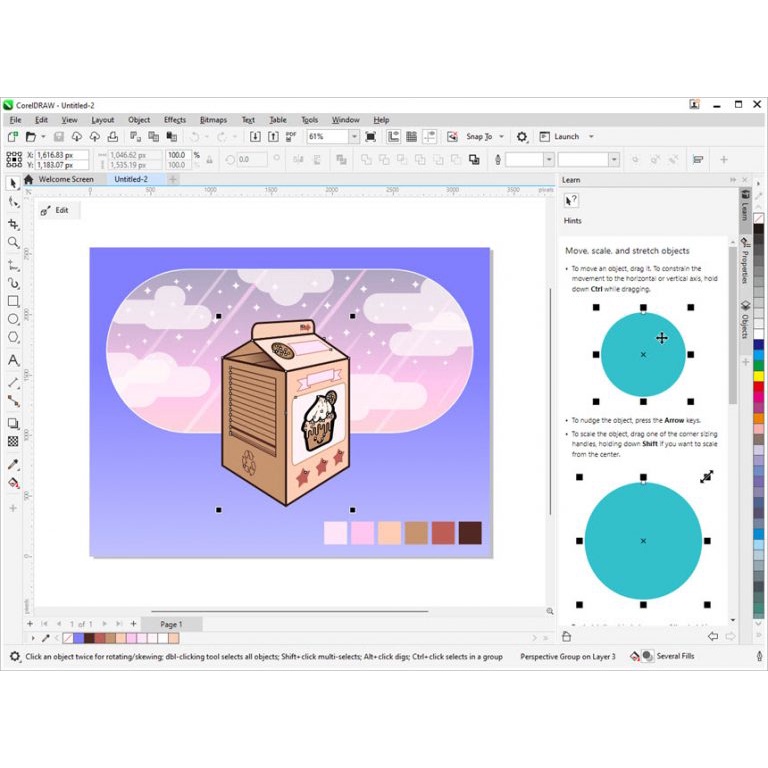Viewport: 768px width, 768px height.
Task: Pick the red swatch in color palette
Action: point(759,375)
